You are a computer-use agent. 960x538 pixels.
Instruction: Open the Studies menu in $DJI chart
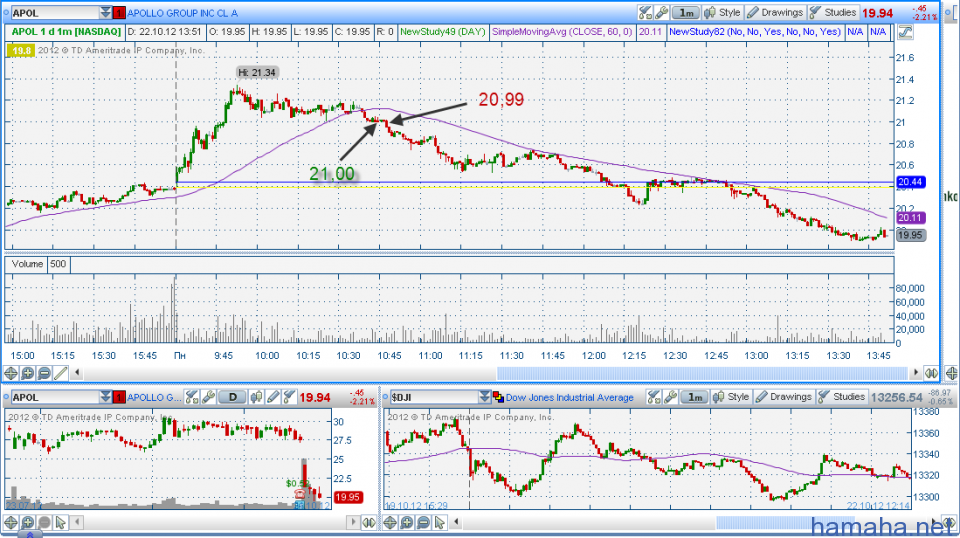(x=842, y=397)
